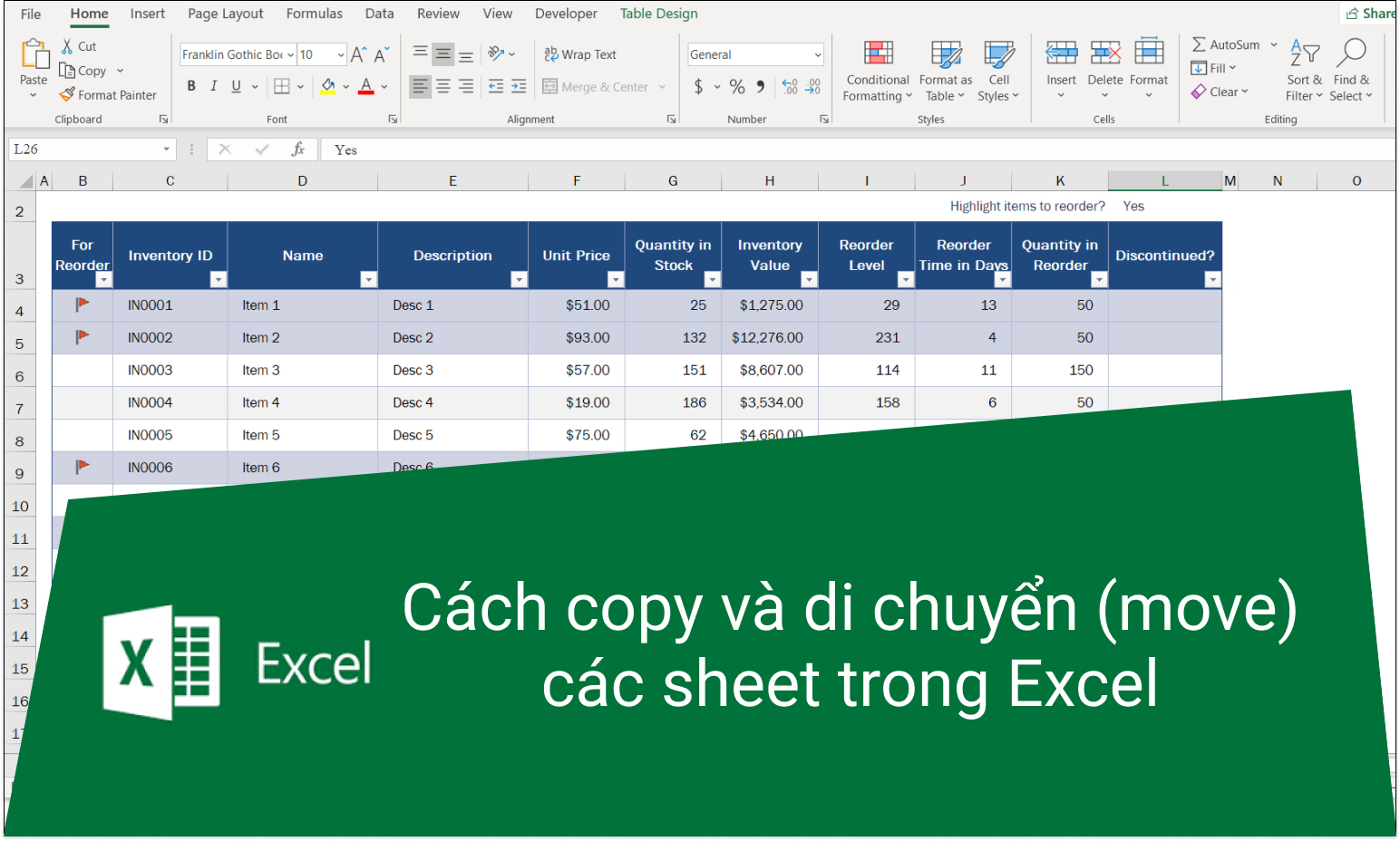This screenshot has width=1400, height=841.
Task: Click the Increase Decimal icon
Action: pos(790,86)
